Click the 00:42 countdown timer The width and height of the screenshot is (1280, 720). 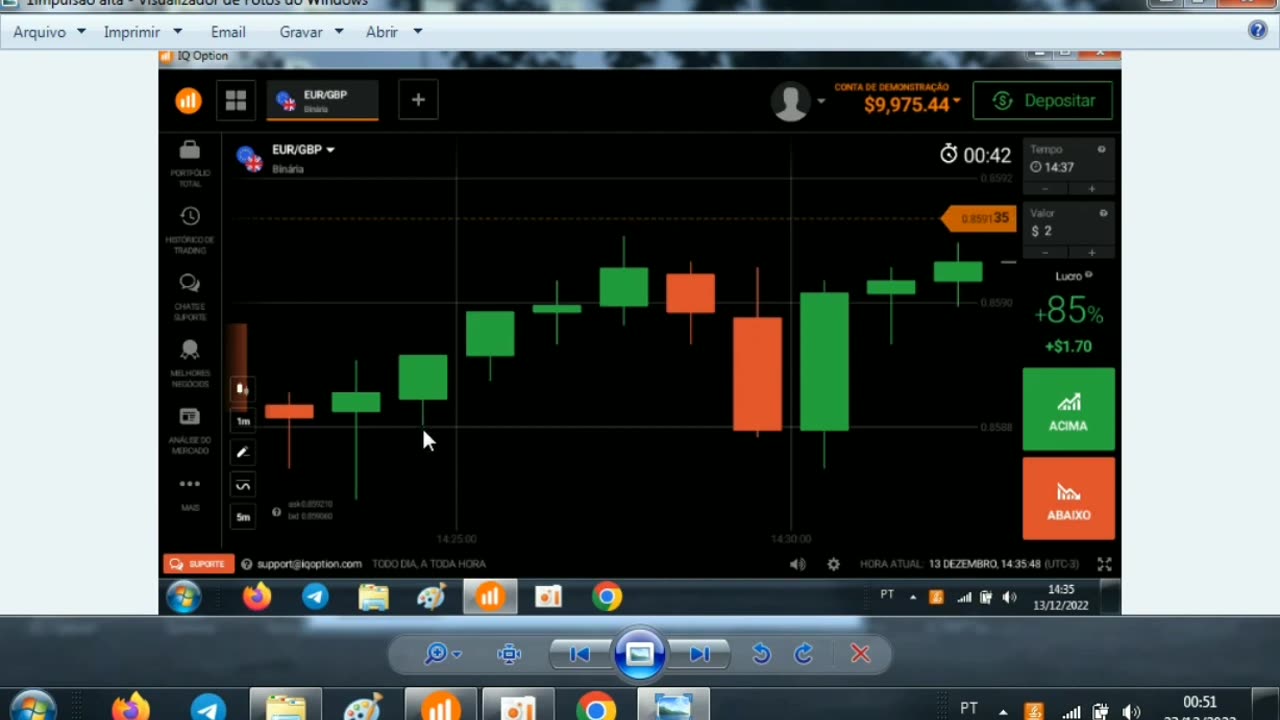pyautogui.click(x=976, y=155)
